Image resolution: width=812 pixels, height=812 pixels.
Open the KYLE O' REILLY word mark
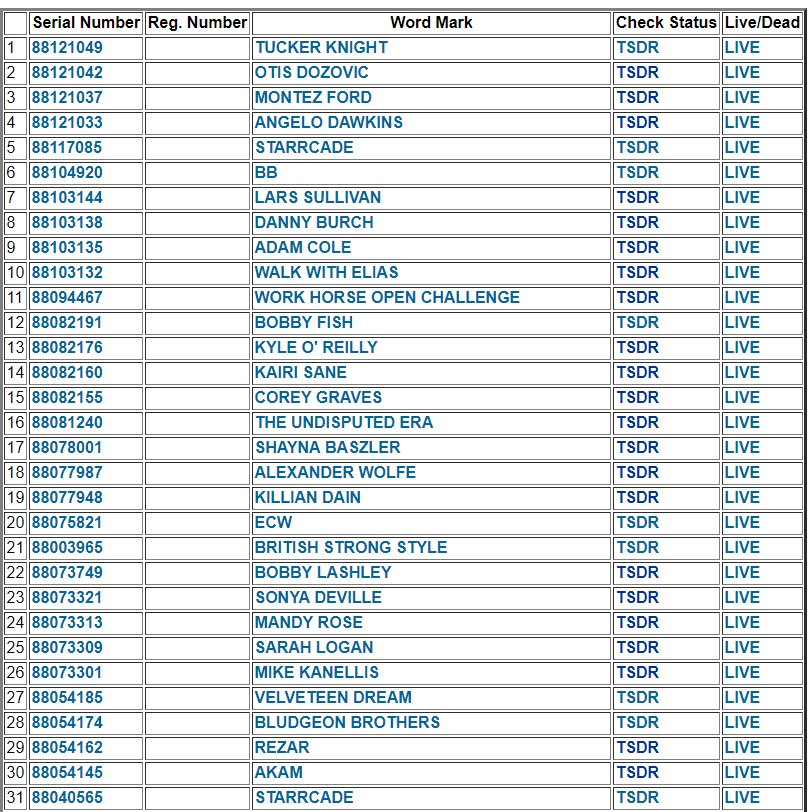click(316, 347)
